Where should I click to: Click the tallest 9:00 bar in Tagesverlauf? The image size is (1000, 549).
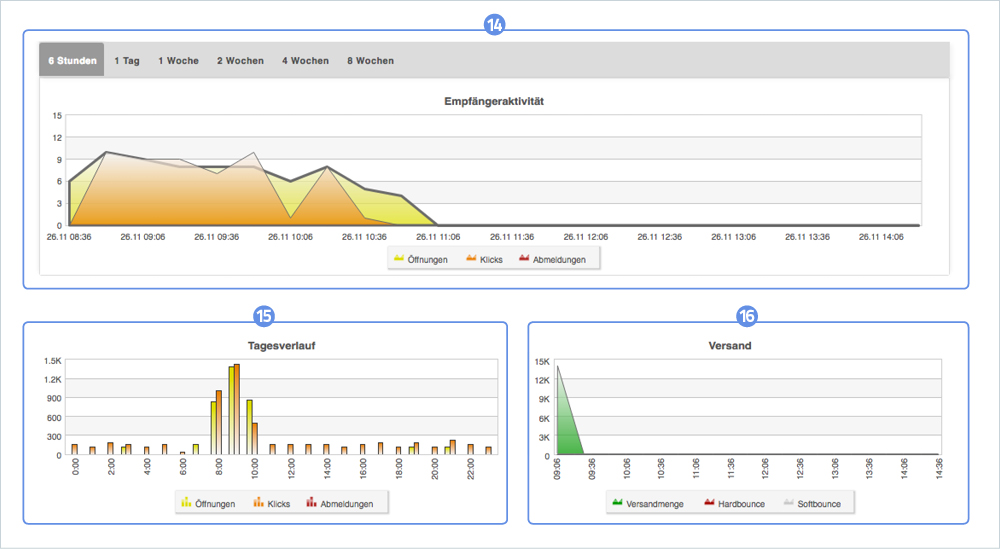[237, 409]
